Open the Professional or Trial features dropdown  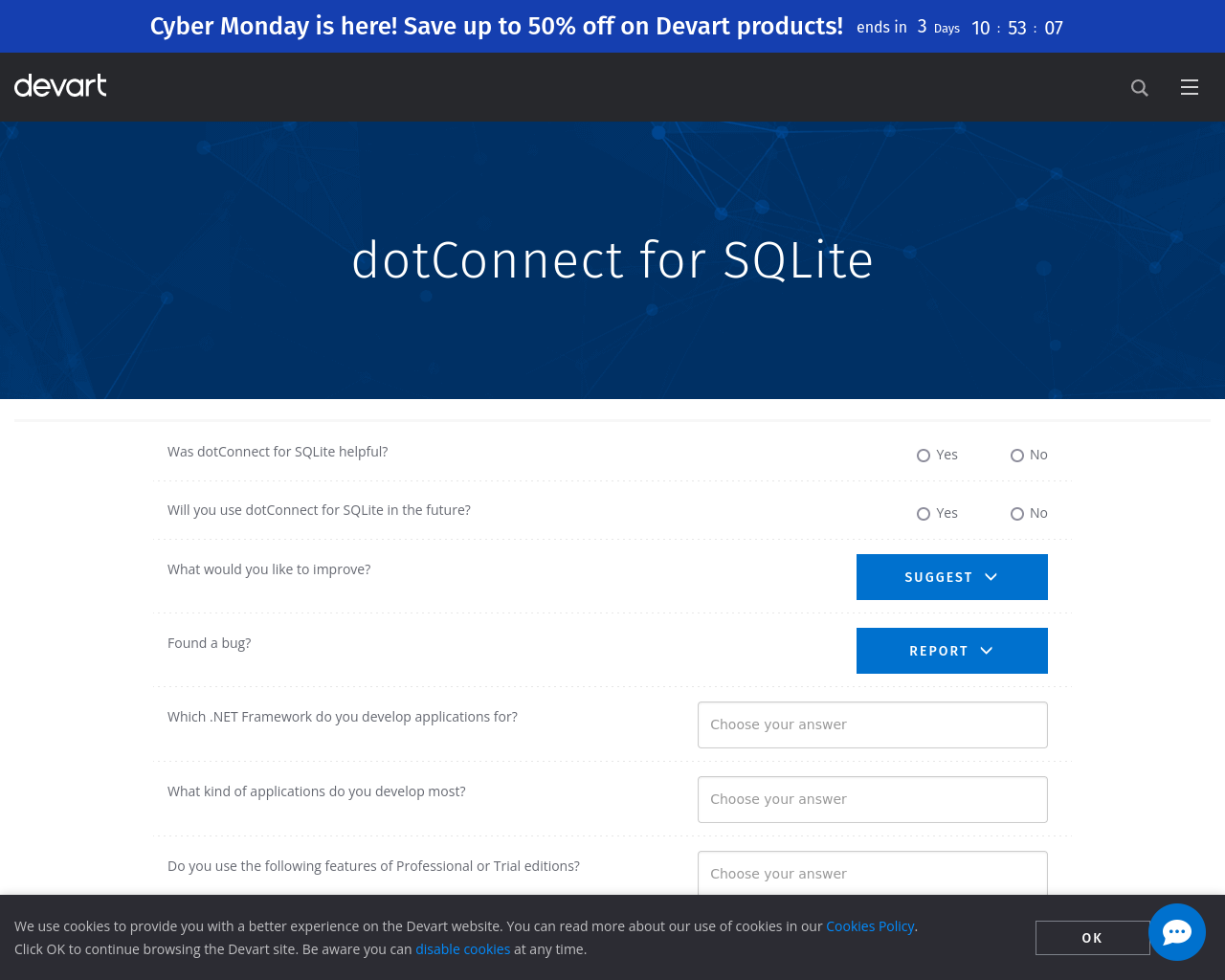point(873,874)
